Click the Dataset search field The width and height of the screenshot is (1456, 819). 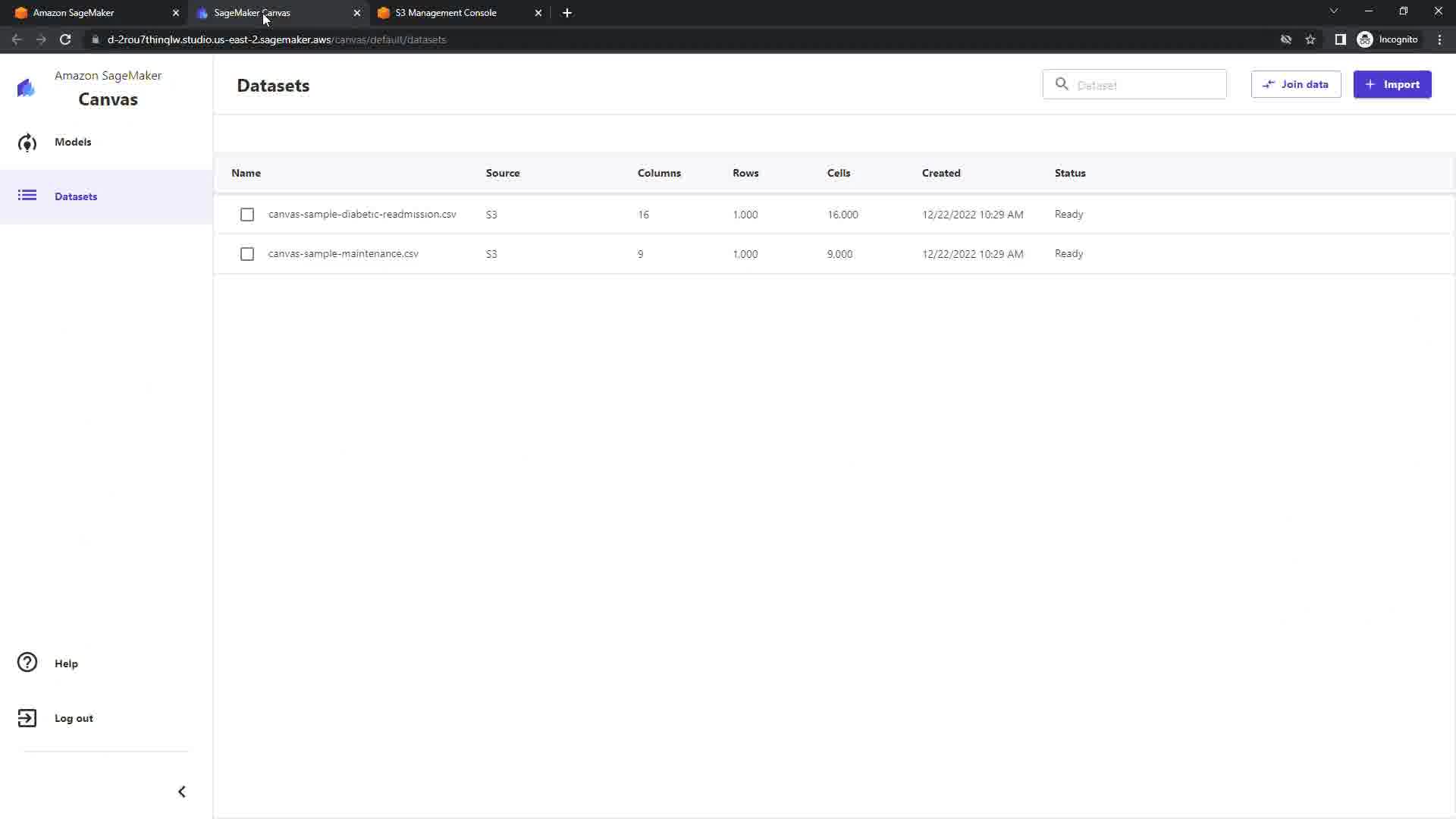point(1145,85)
